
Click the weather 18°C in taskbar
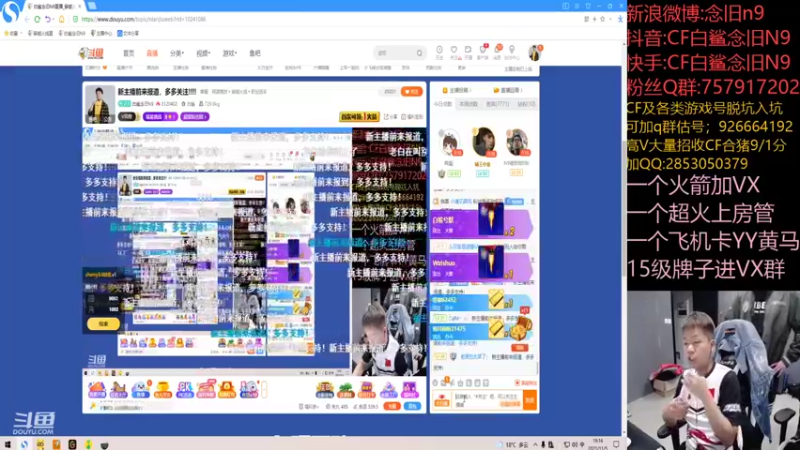513,444
